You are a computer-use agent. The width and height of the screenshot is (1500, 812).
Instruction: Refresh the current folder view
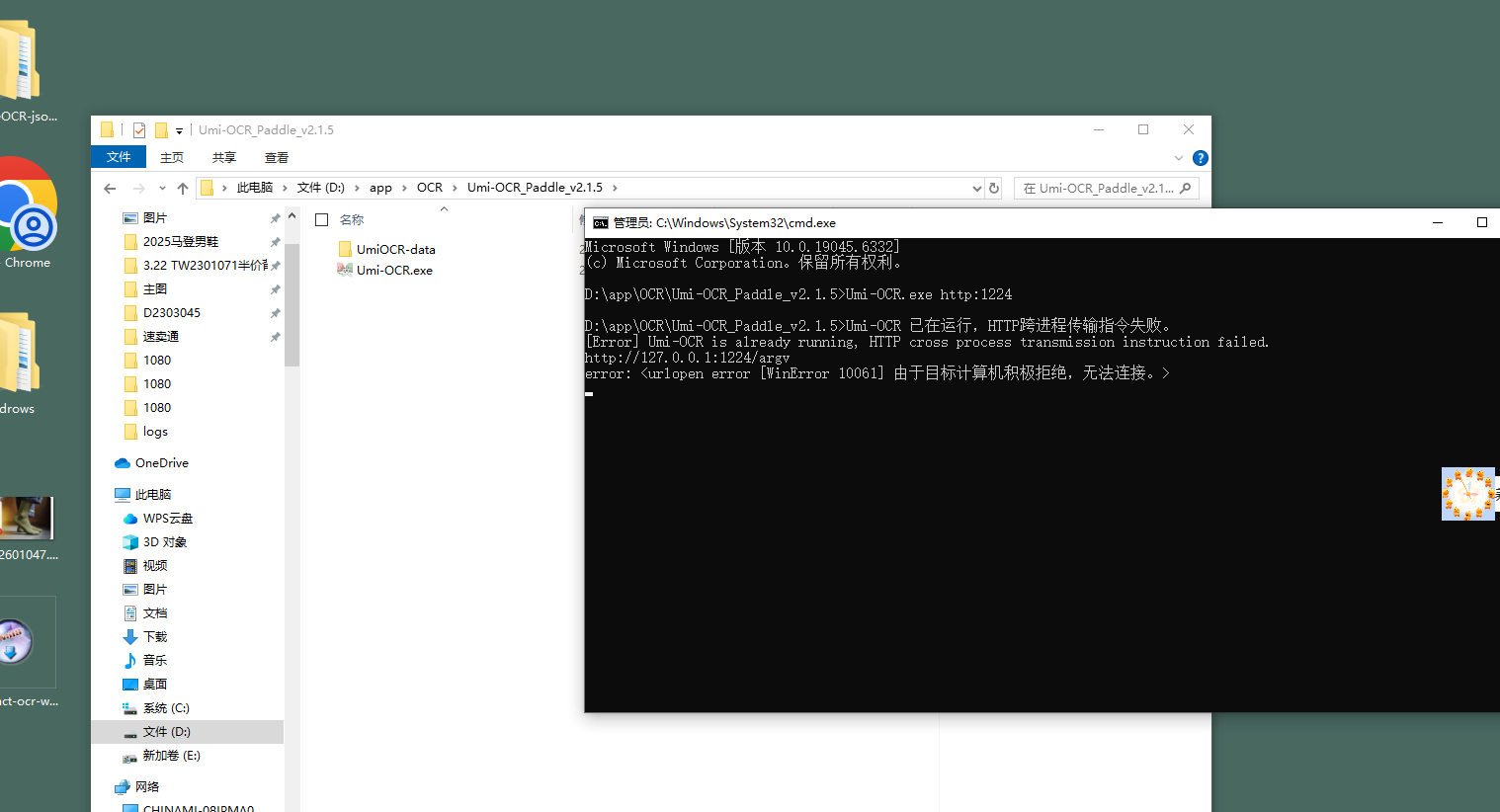point(994,188)
